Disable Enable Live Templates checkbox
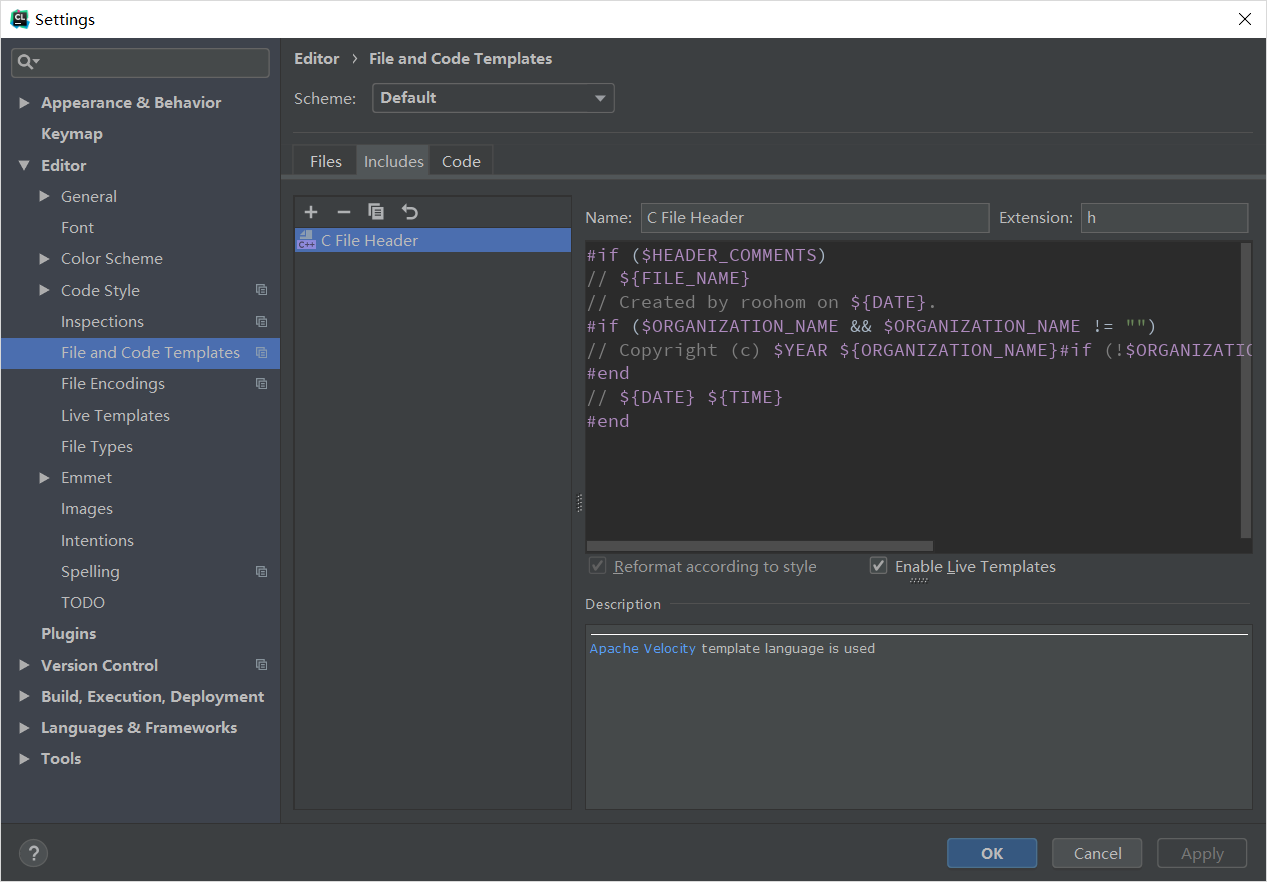 pos(878,566)
